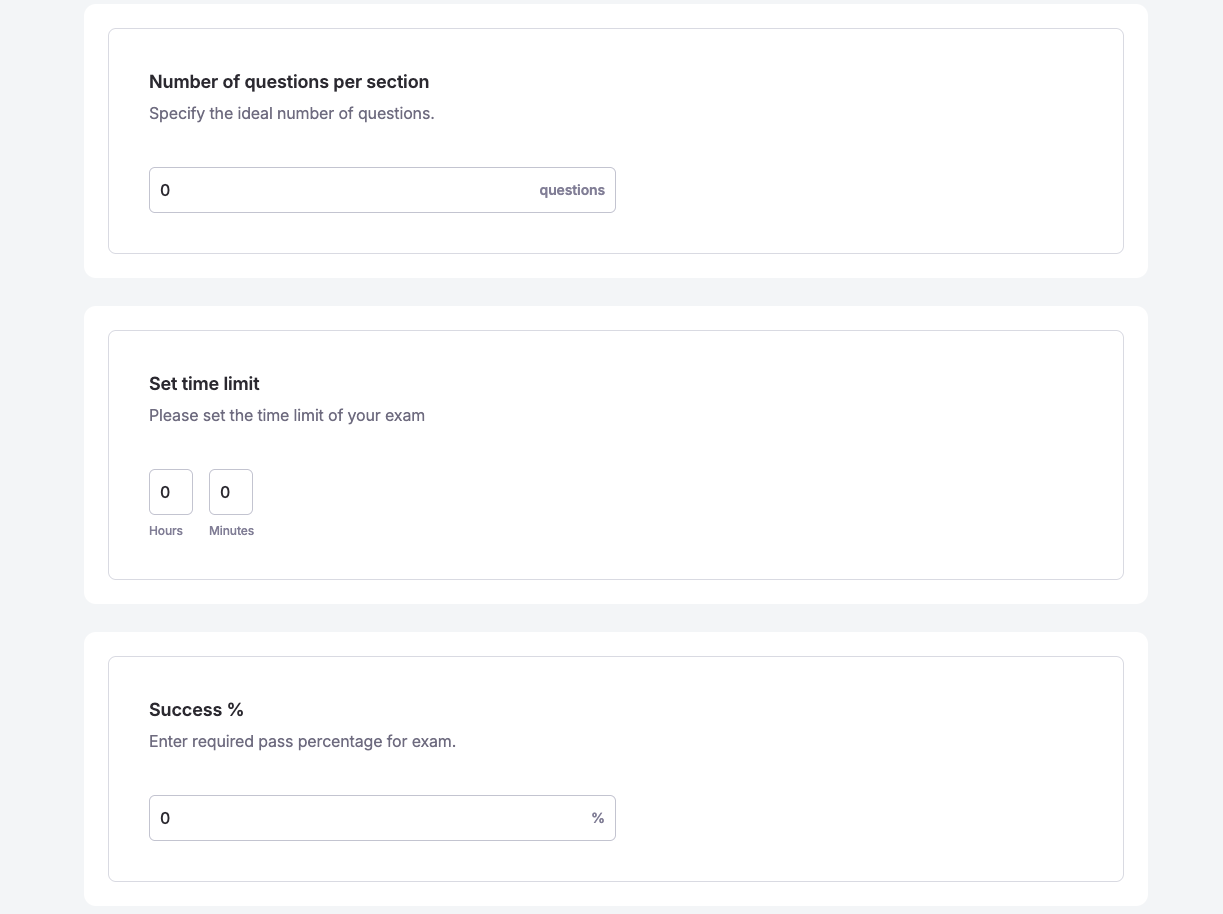Click the Hours label under the box
Image resolution: width=1223 pixels, height=914 pixels.
[166, 531]
